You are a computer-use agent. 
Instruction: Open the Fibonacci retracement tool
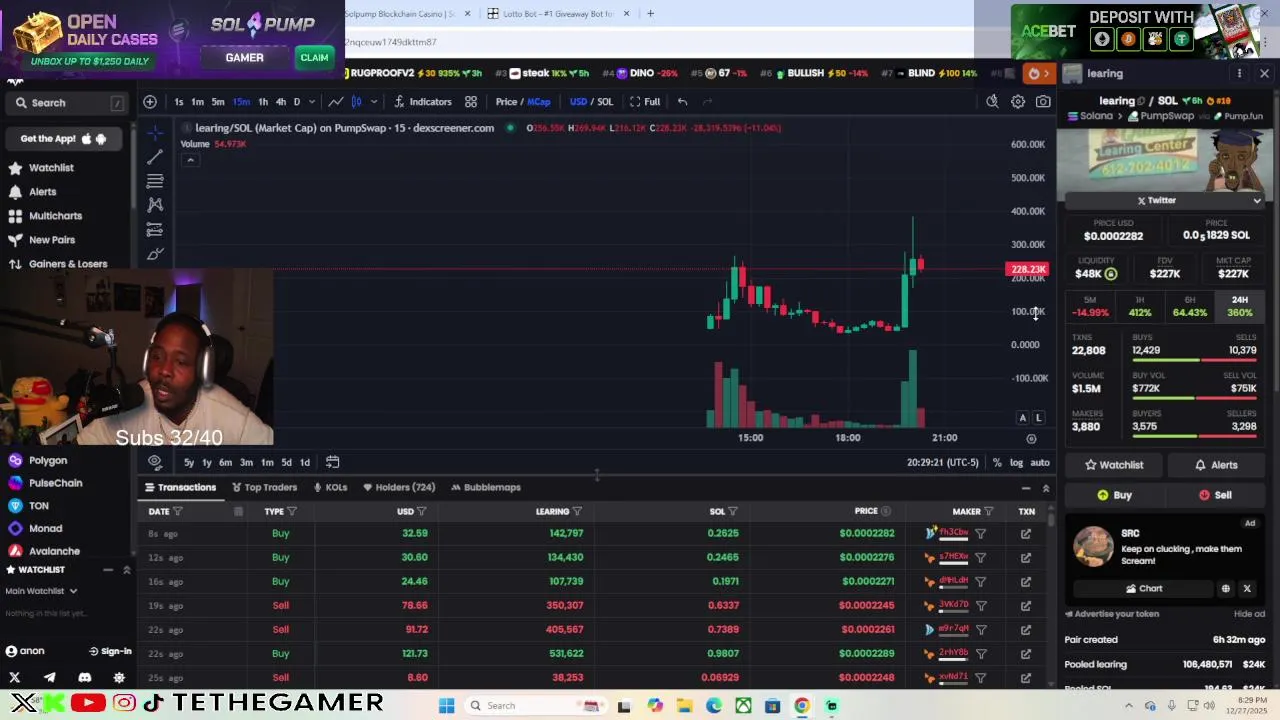click(155, 181)
